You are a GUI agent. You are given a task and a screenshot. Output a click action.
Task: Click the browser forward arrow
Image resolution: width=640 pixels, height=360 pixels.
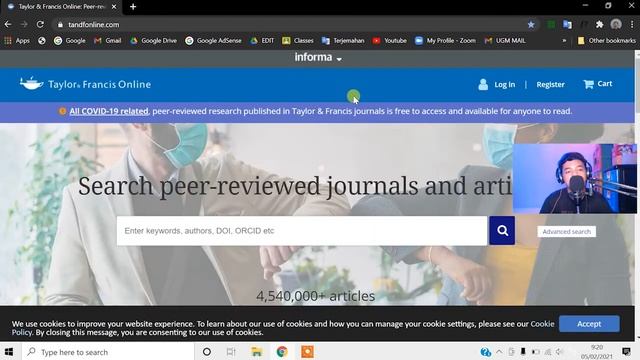coord(24,24)
